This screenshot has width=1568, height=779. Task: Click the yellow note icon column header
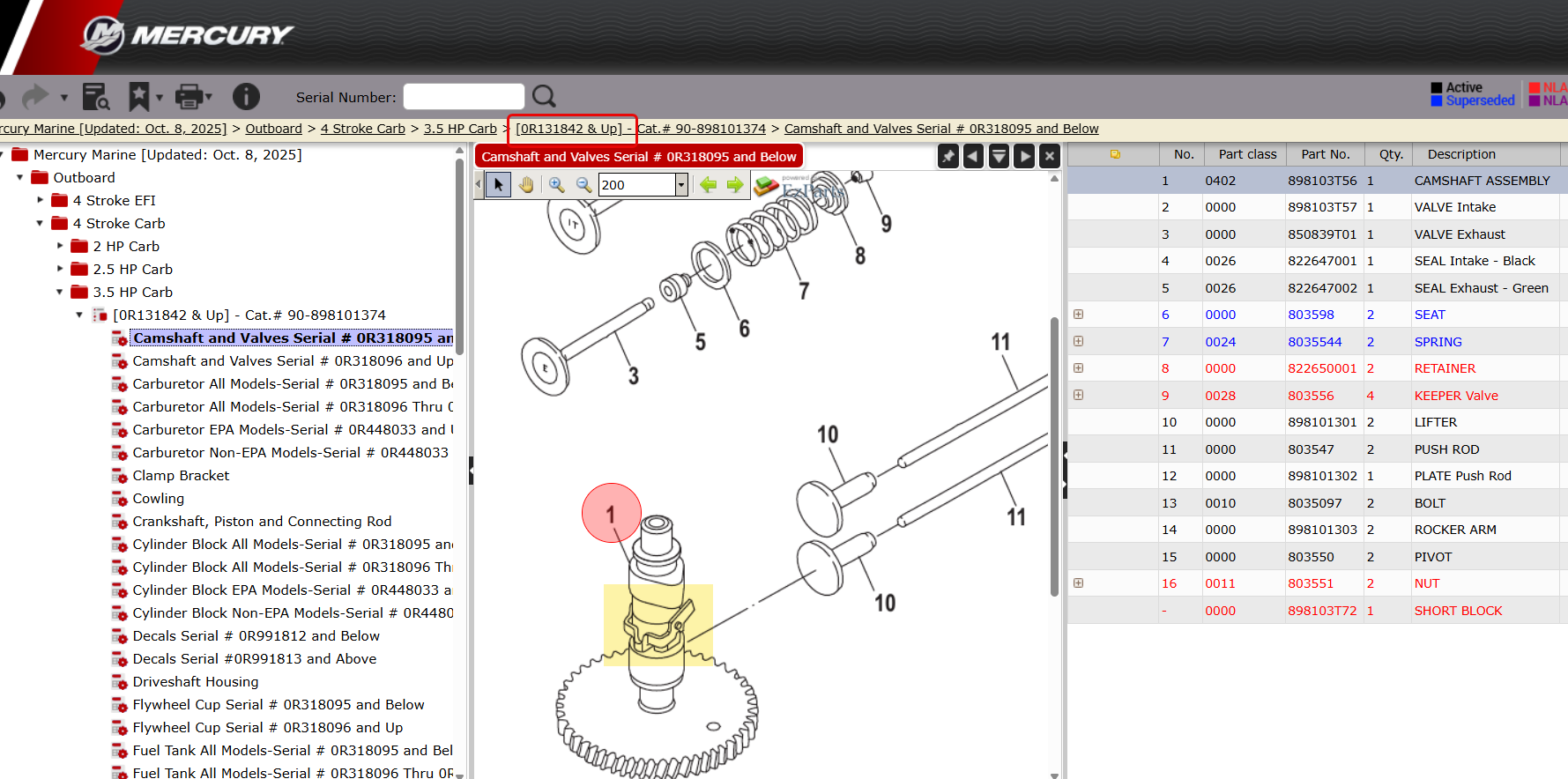click(x=1115, y=154)
